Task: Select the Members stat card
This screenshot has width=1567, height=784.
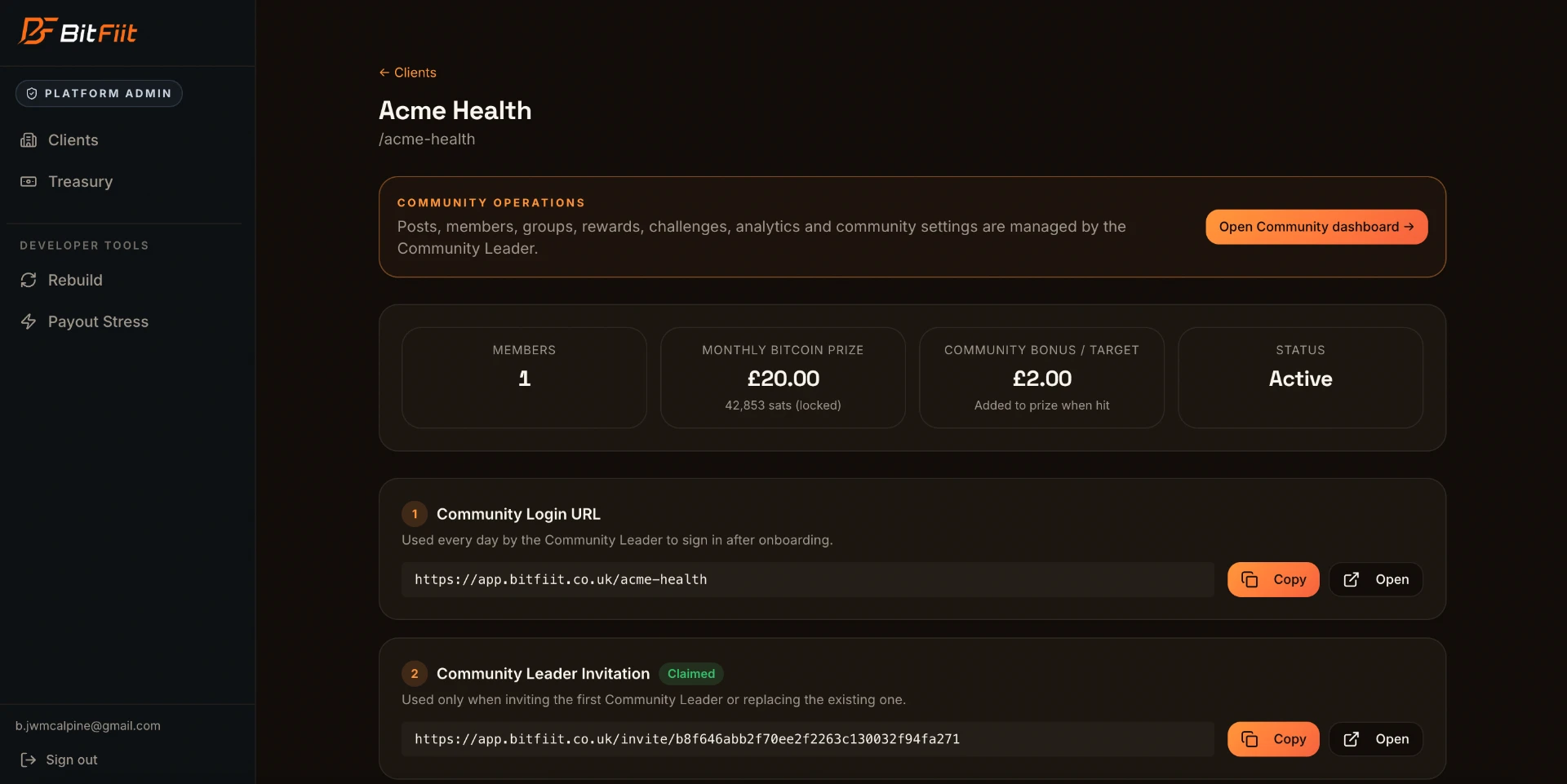Action: 524,378
